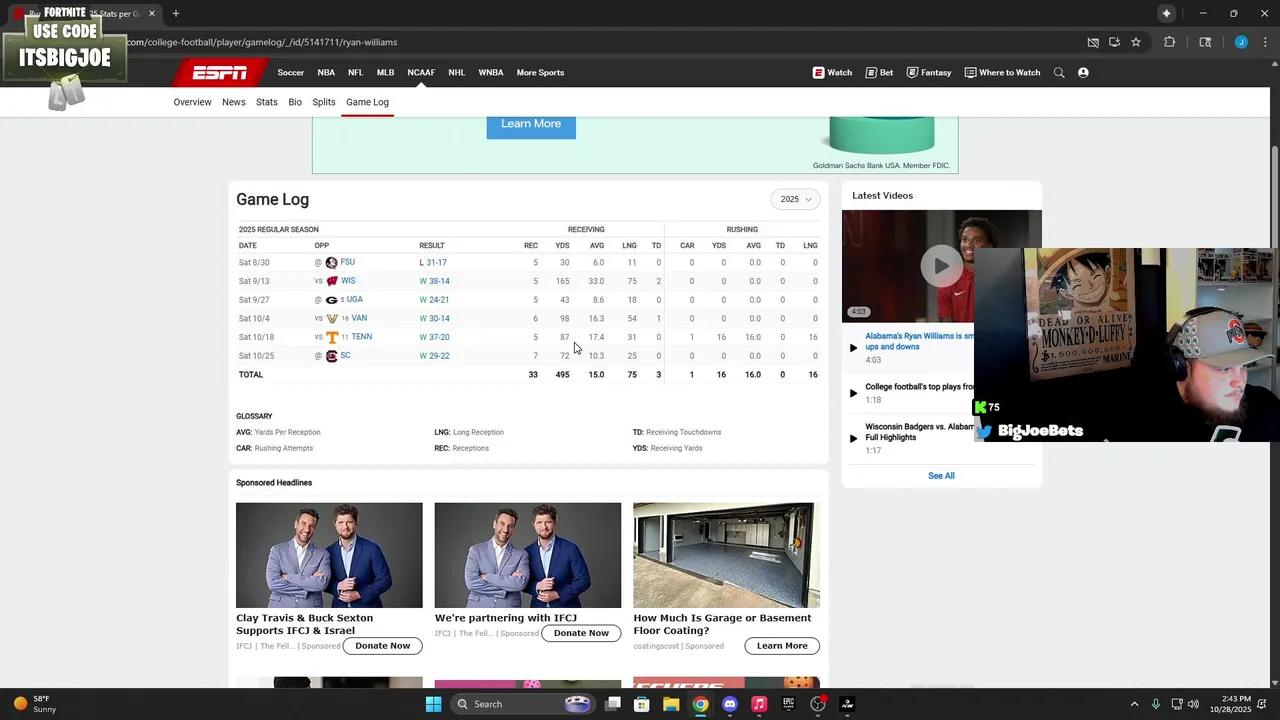Open the More Sports menu

coord(540,72)
